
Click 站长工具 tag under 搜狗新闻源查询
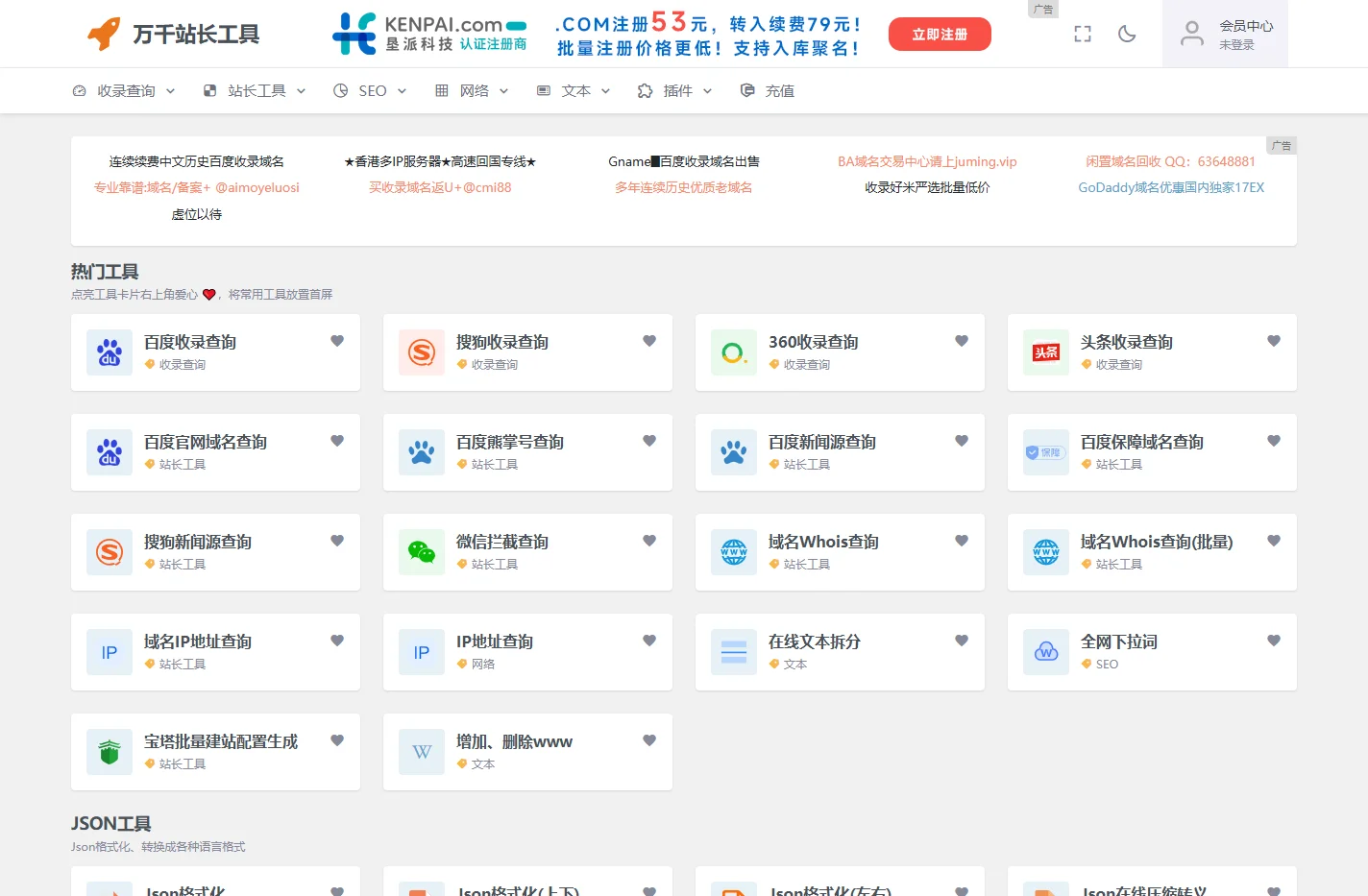(183, 564)
